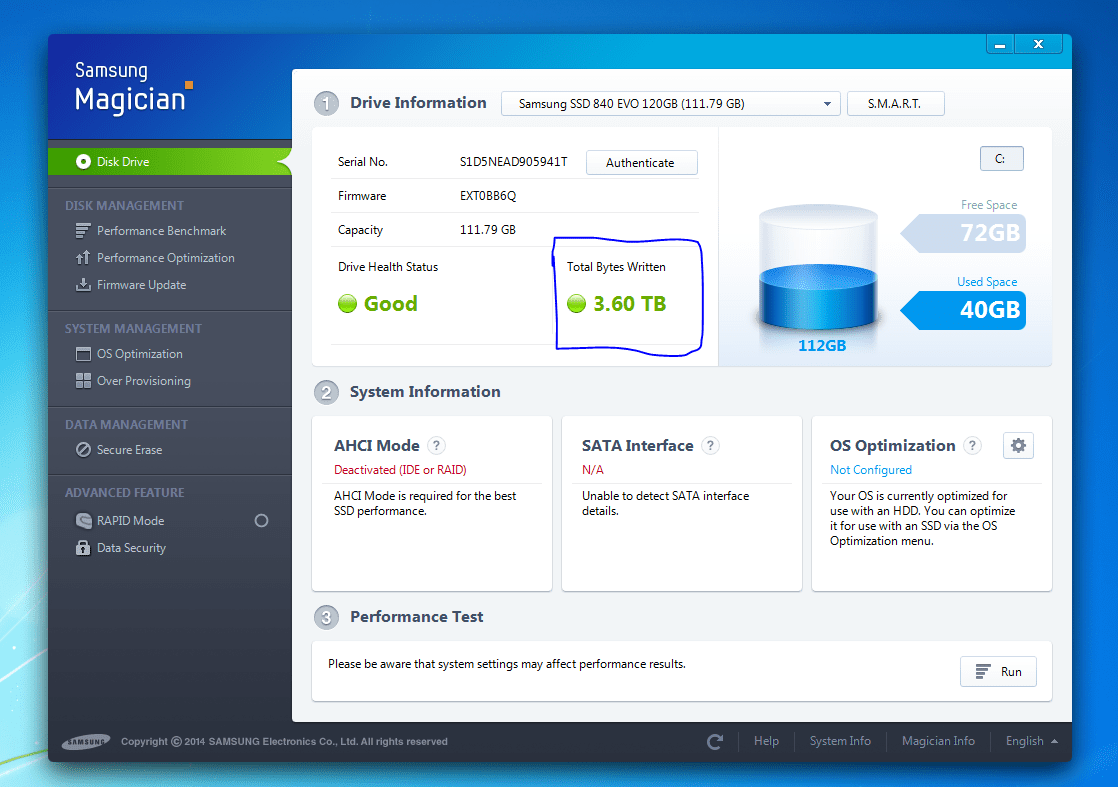
Task: Click the Disk Drive radio icon
Action: (83, 162)
